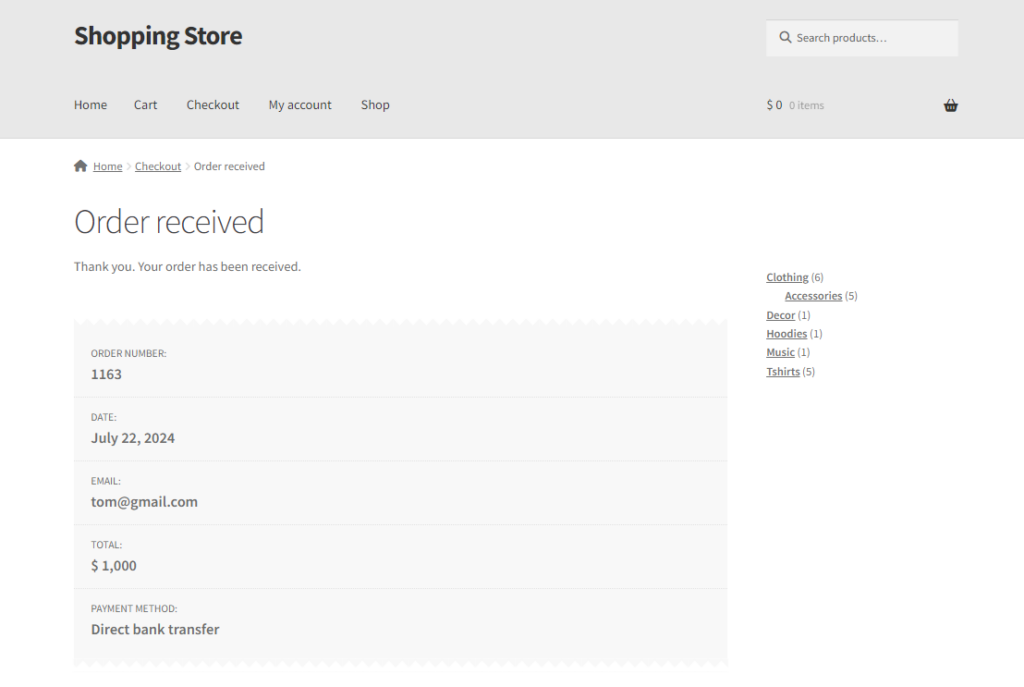Click the Home breadcrumb link
The width and height of the screenshot is (1024, 687).
click(108, 167)
